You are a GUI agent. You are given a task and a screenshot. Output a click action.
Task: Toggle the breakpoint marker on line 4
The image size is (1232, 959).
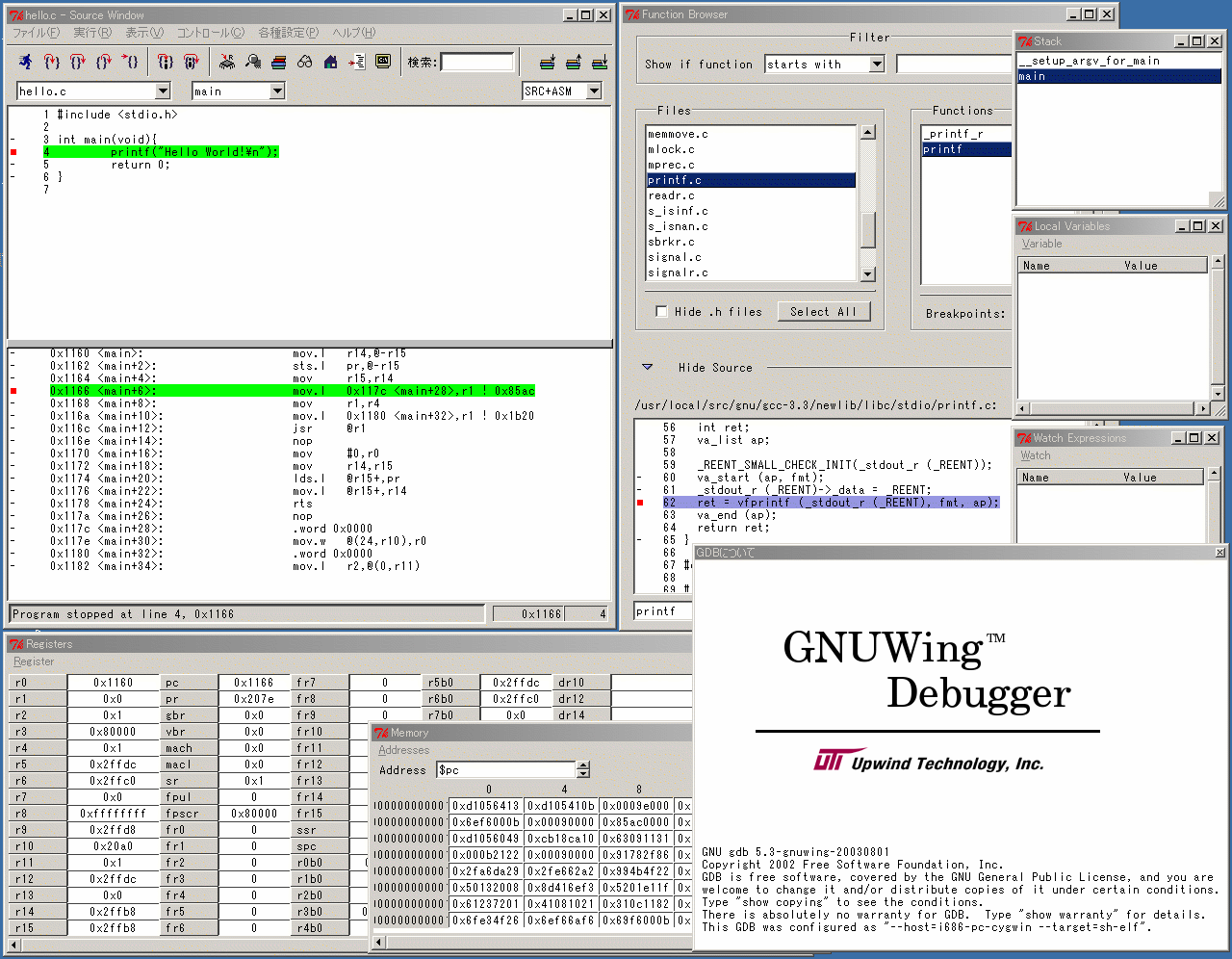(x=13, y=151)
